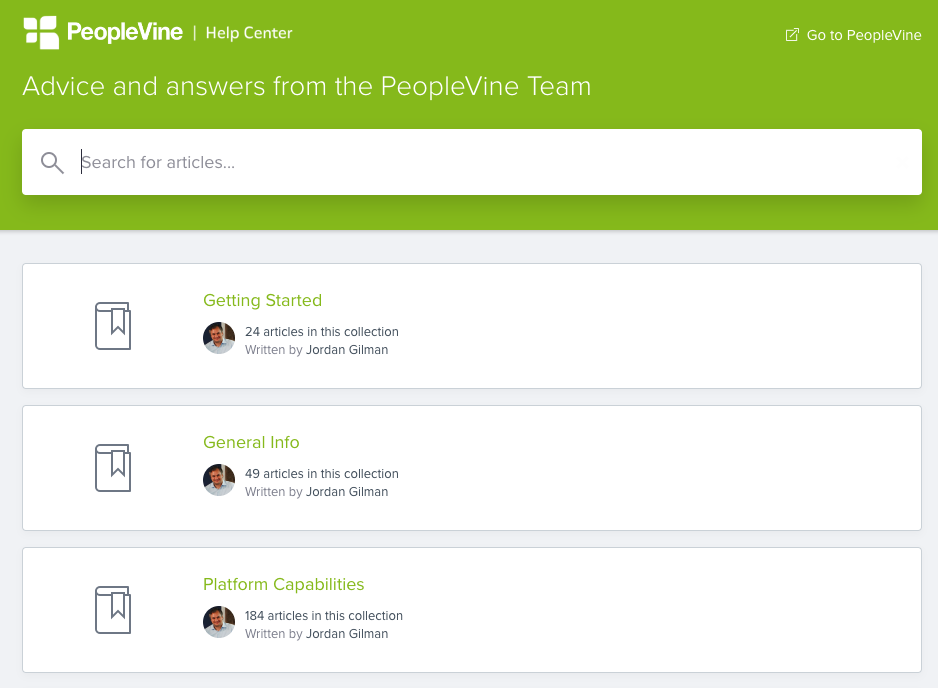Open the Getting Started collection
Viewport: 938px width, 688px height.
262,300
